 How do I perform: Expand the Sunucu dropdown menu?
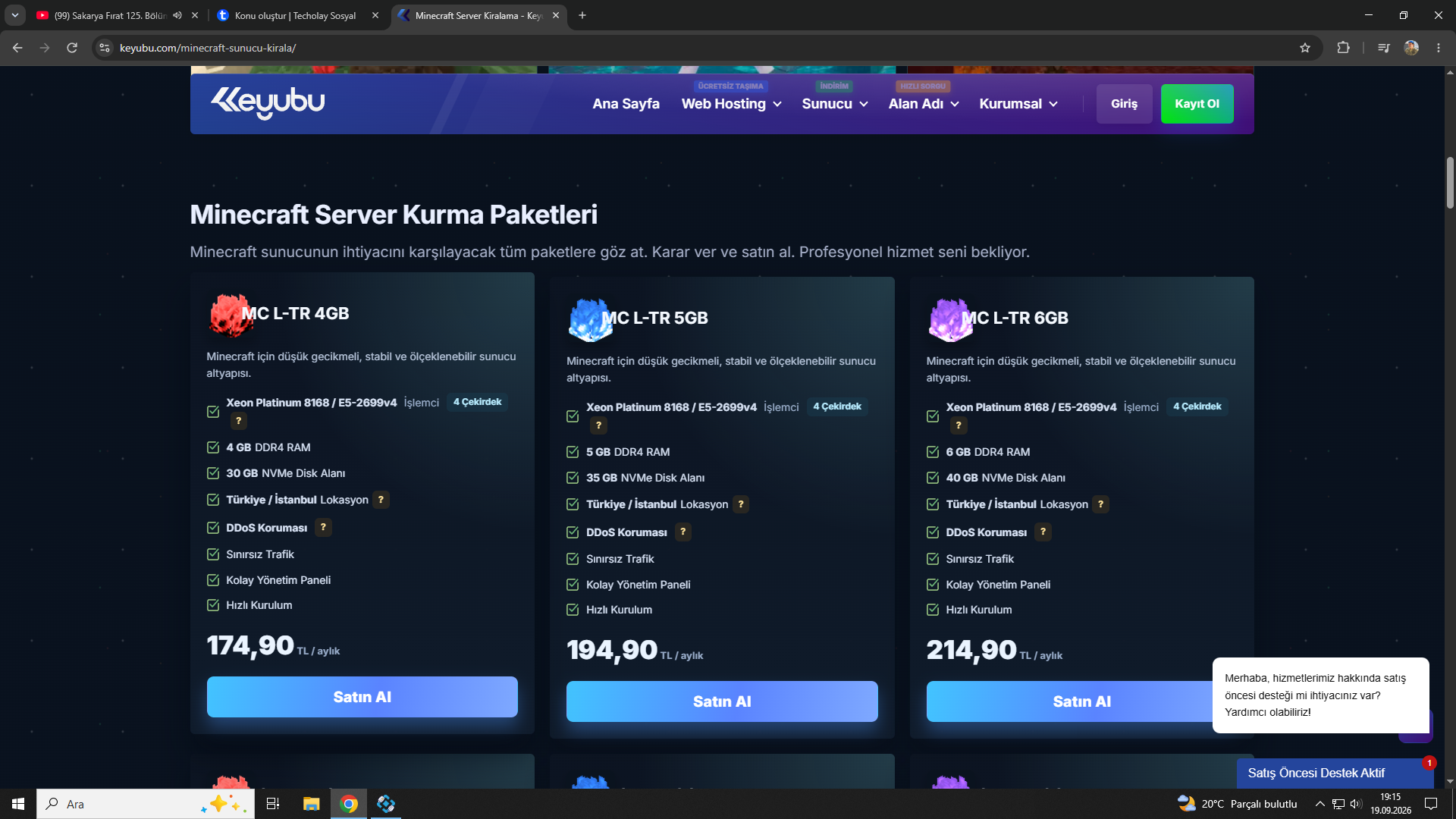coord(835,104)
